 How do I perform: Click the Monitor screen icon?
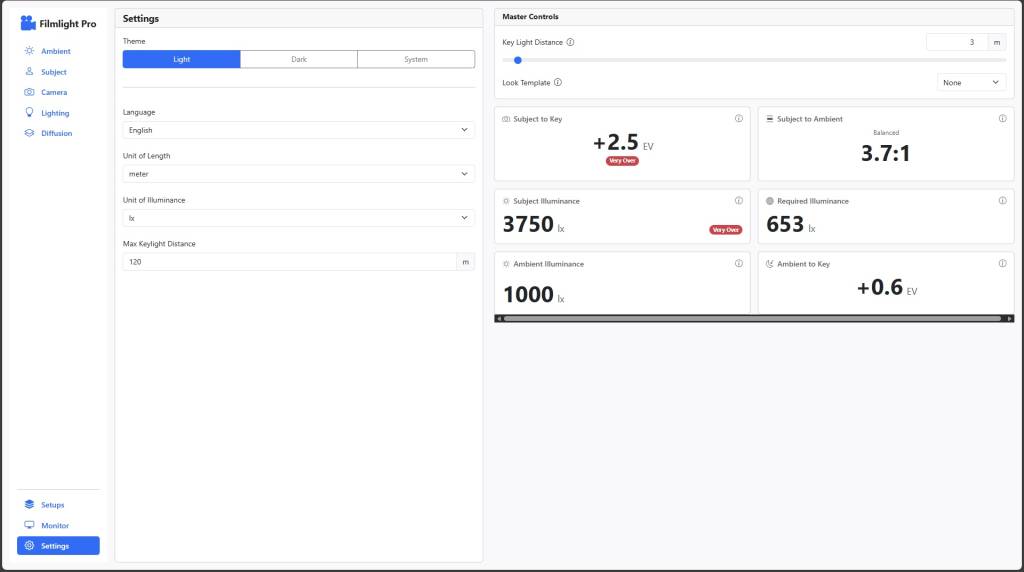[29, 525]
